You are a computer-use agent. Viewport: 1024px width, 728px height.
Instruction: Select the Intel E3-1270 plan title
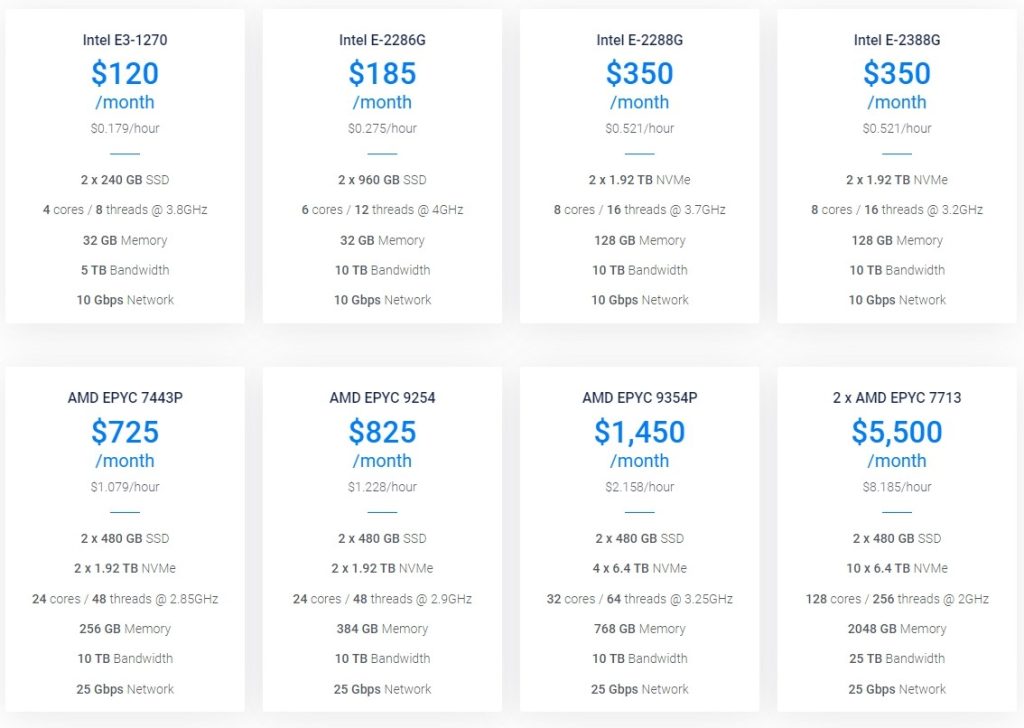125,40
